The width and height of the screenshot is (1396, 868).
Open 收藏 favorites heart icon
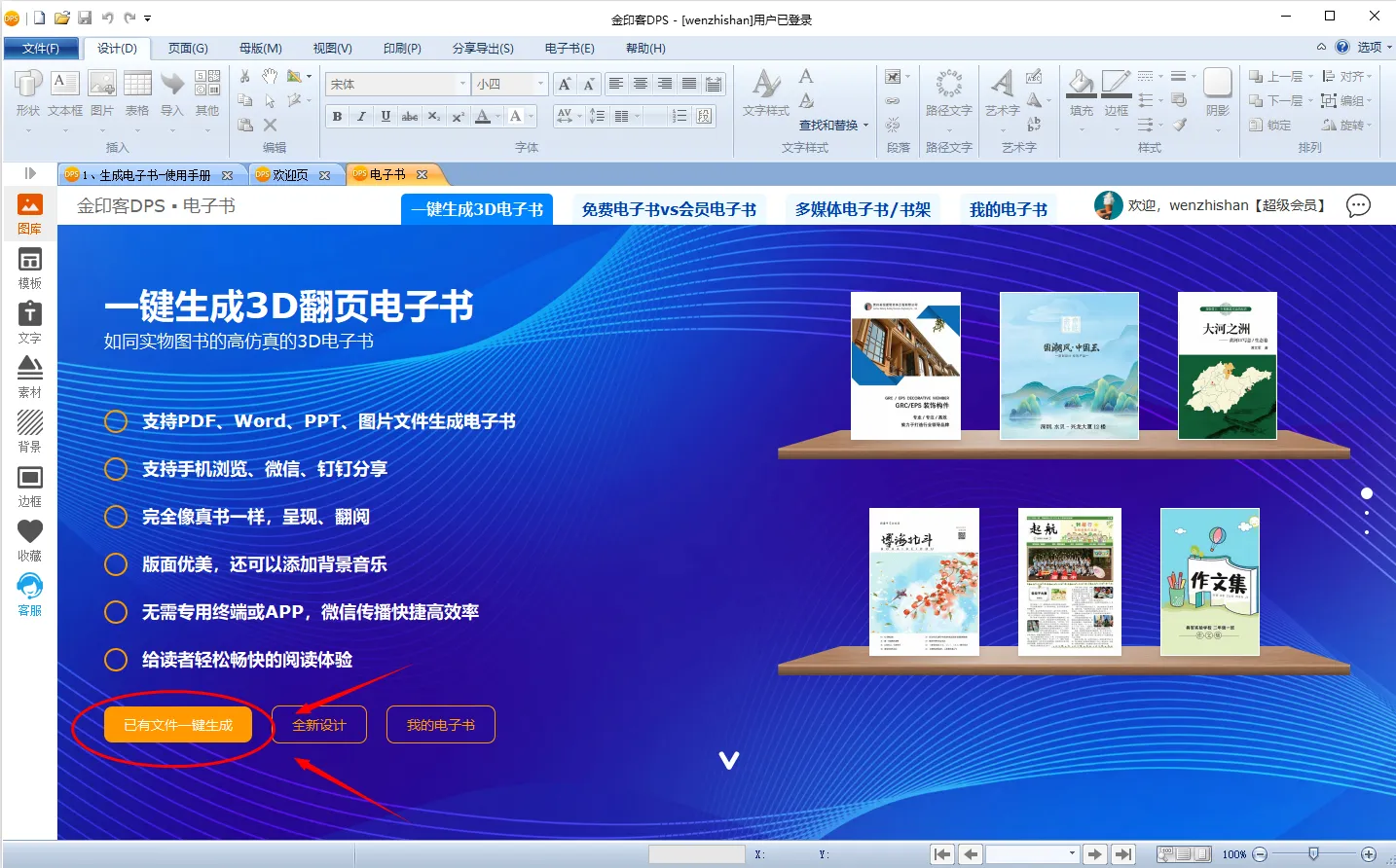click(29, 540)
